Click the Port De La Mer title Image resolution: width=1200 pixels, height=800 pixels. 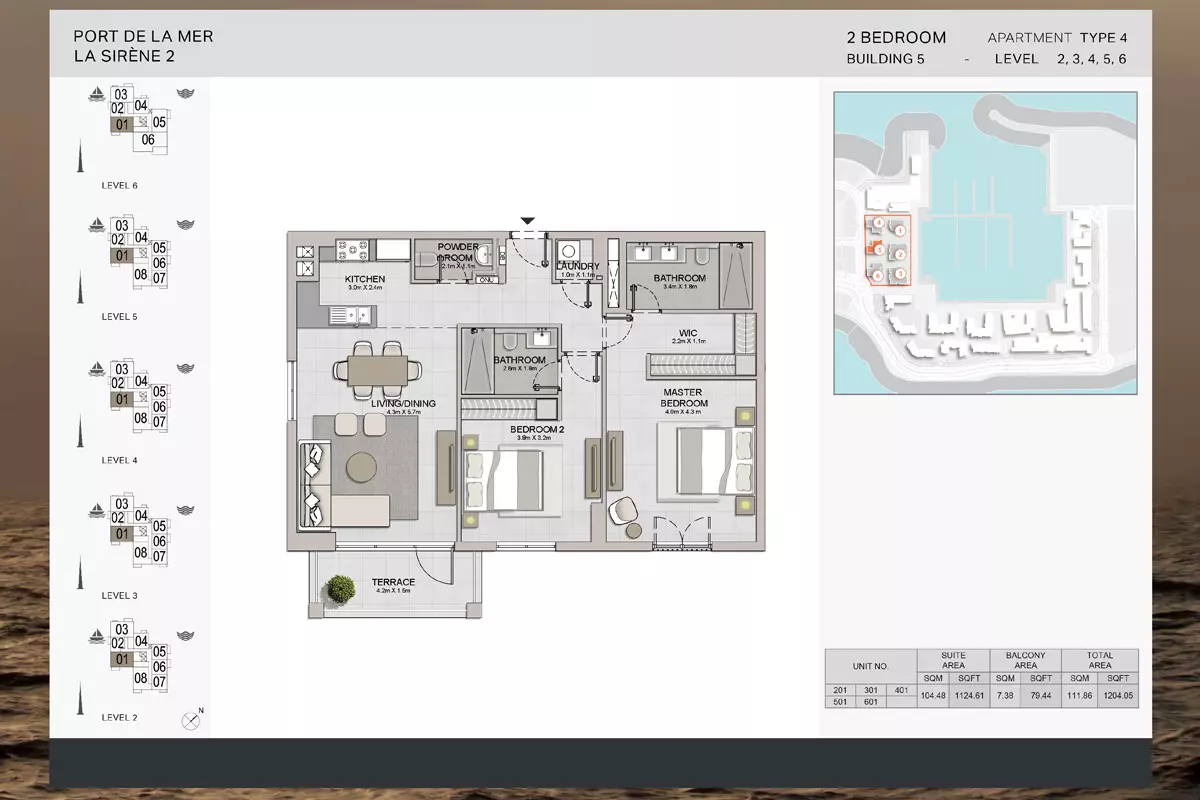[x=143, y=37]
